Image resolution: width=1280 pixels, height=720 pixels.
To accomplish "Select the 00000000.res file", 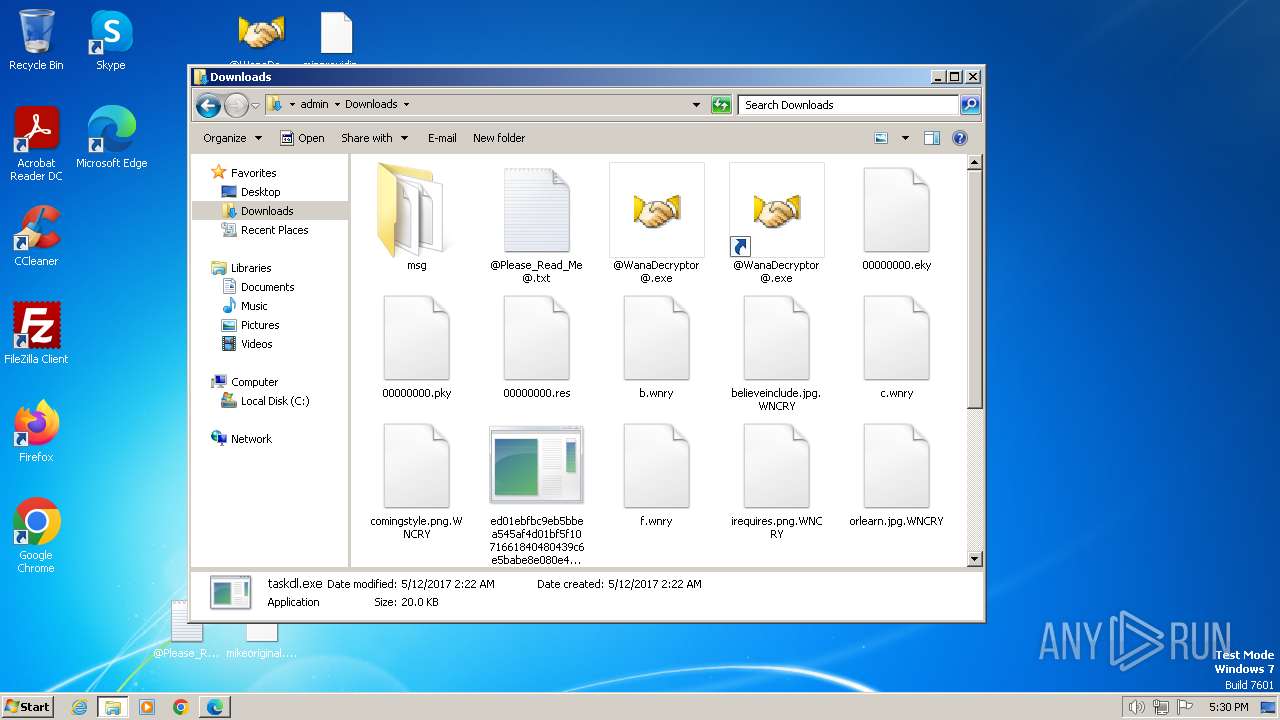I will [536, 347].
